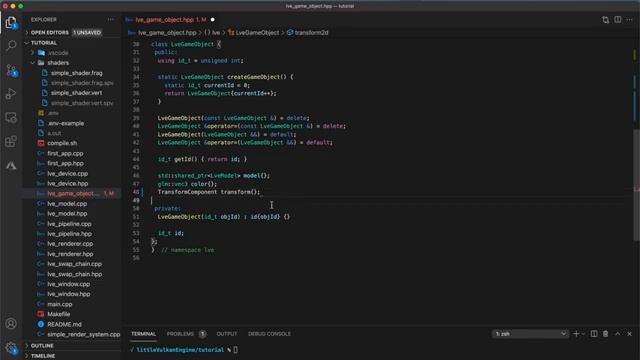The image size is (640, 360).
Task: Split the terminal panel
Action: tap(594, 334)
